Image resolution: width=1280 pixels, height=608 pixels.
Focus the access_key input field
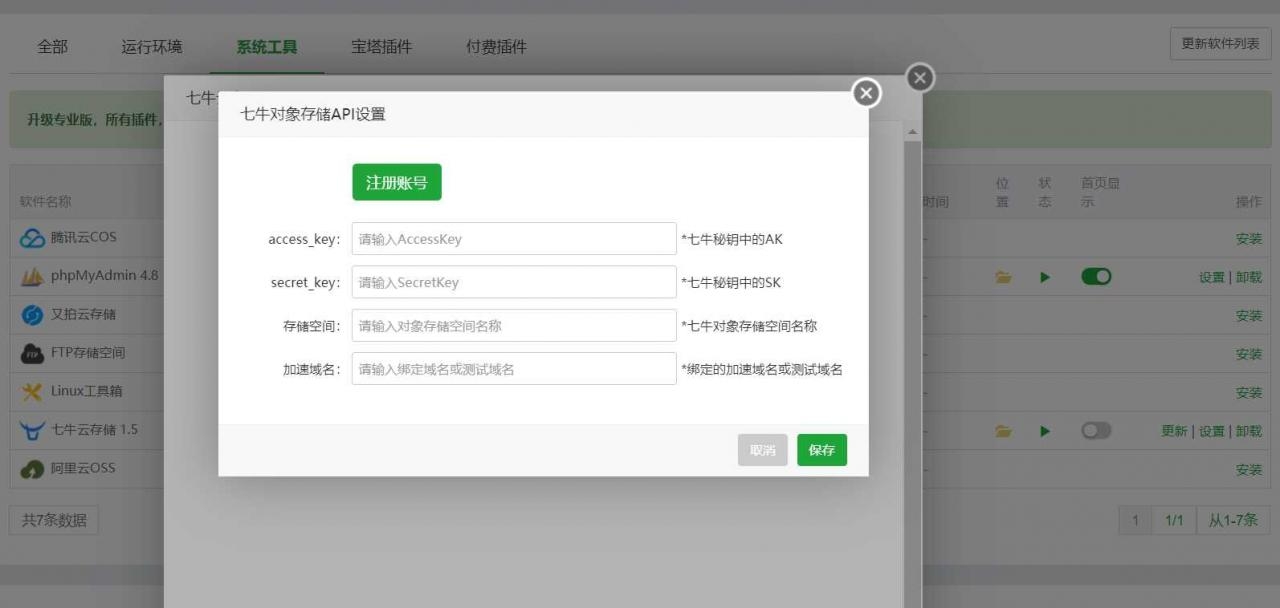(514, 239)
